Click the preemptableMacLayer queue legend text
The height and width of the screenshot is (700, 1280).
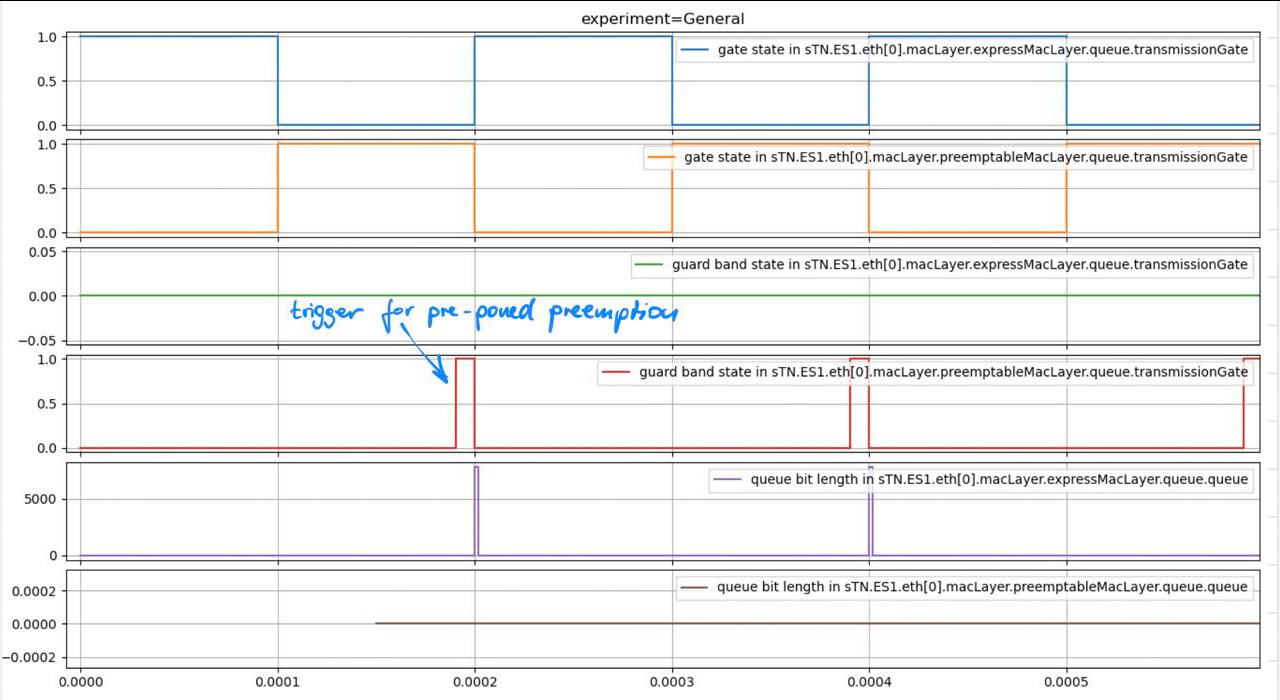coord(980,587)
